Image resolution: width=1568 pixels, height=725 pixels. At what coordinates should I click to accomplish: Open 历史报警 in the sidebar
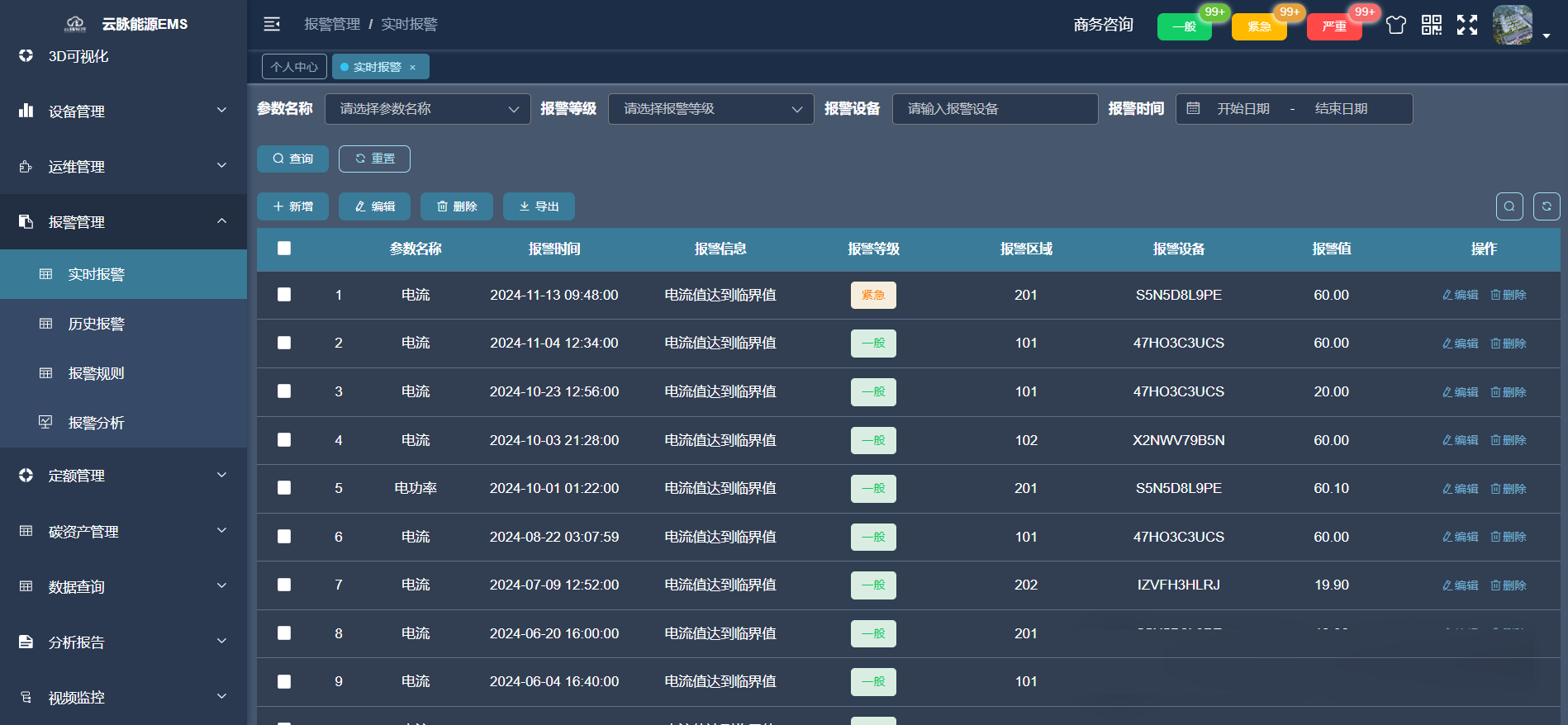click(x=96, y=324)
